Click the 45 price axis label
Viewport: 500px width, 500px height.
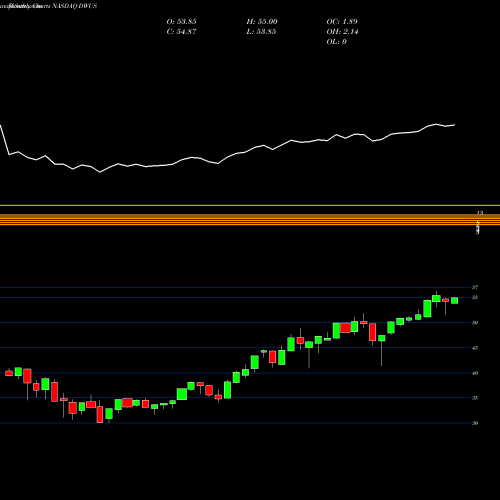click(475, 348)
